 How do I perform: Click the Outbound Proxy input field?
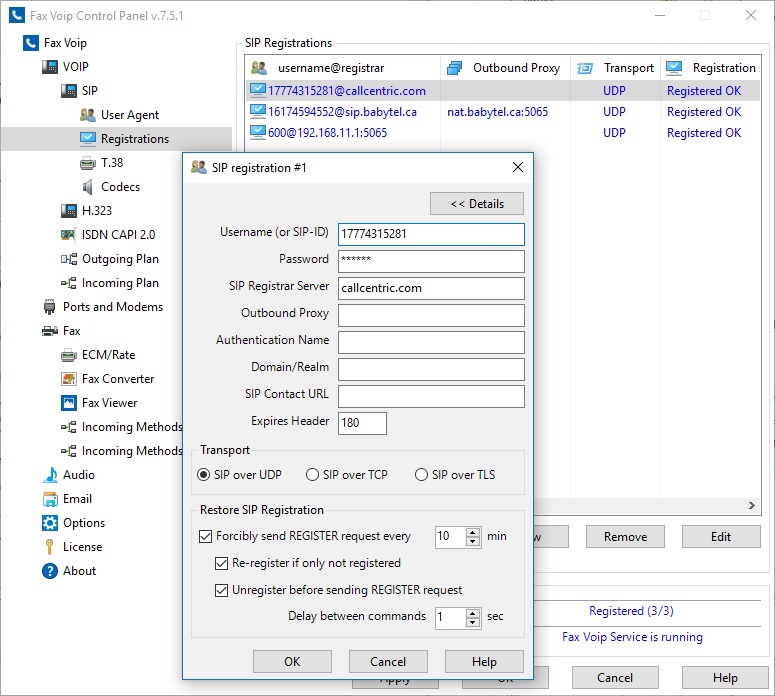tap(431, 315)
